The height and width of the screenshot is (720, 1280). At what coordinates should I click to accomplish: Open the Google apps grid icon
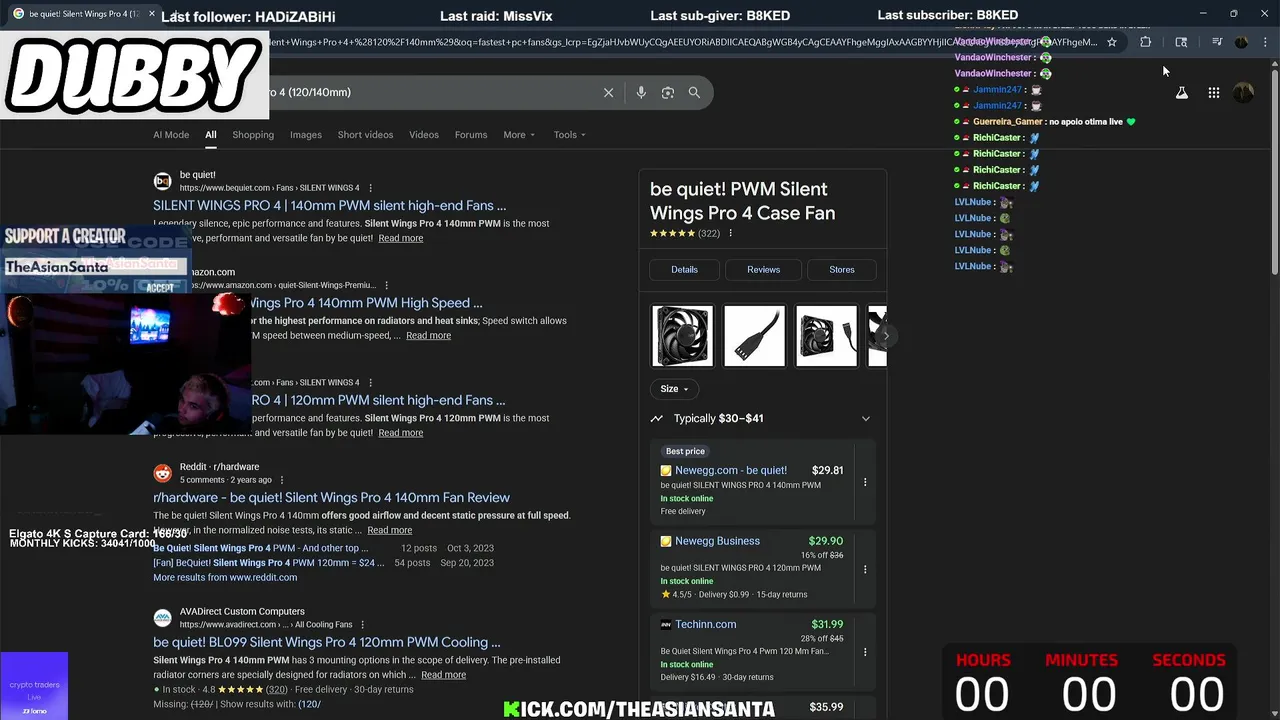1214,92
